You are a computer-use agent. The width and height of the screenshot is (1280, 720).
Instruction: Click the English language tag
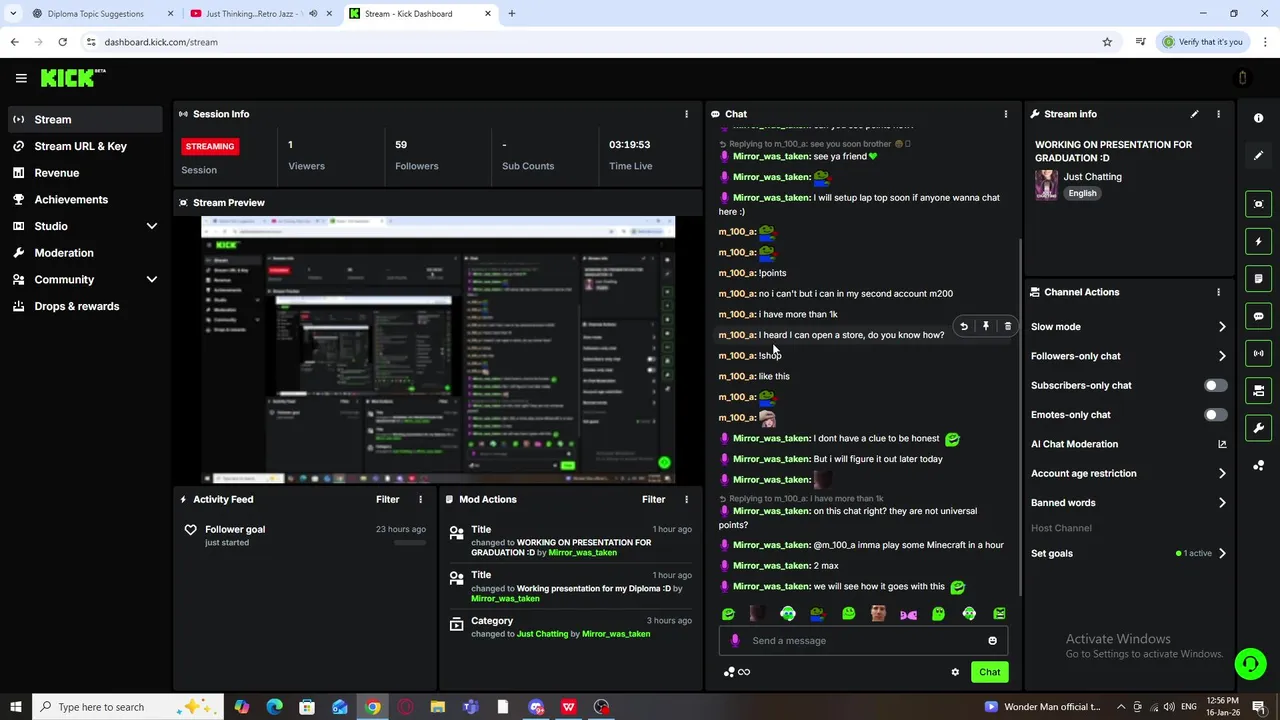[x=1082, y=193]
